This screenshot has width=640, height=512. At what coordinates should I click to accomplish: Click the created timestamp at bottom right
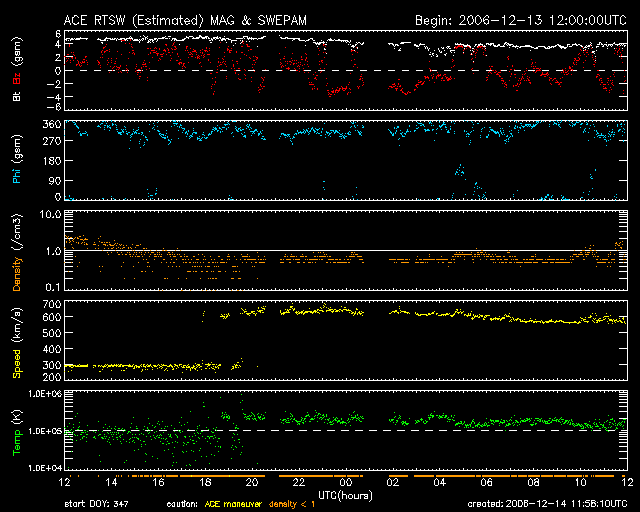pyautogui.click(x=546, y=503)
